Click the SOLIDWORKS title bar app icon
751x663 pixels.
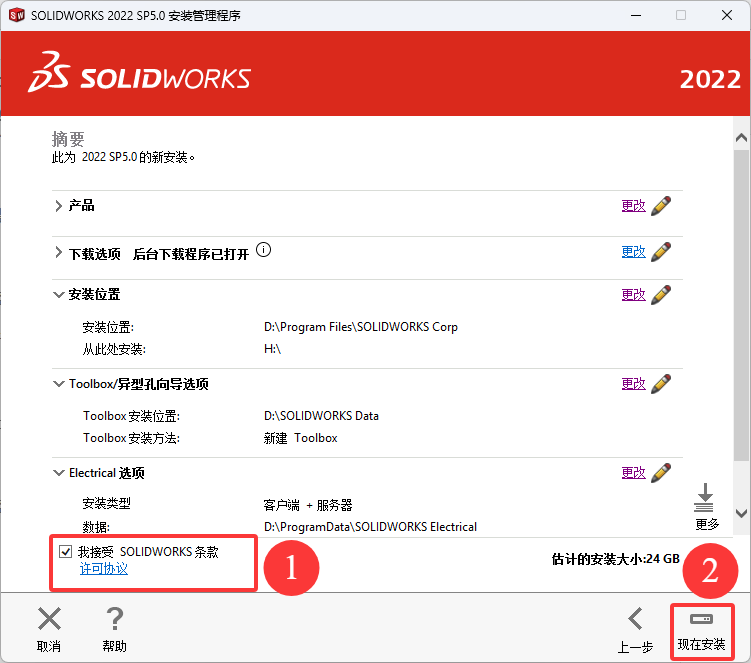(x=17, y=15)
